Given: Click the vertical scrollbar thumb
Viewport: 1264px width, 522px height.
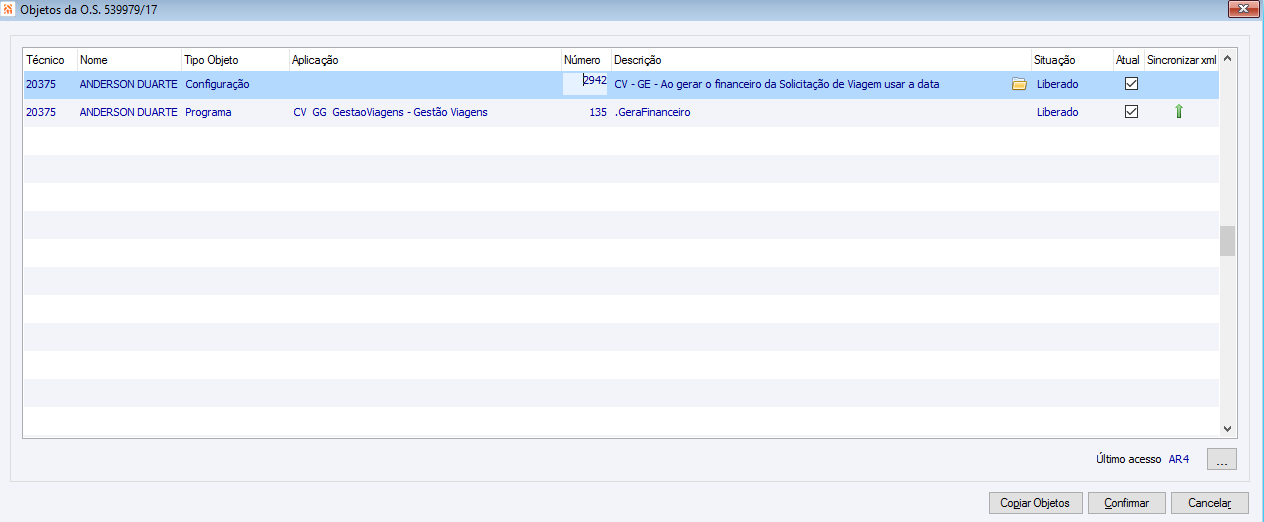Looking at the screenshot, I should pyautogui.click(x=1228, y=241).
